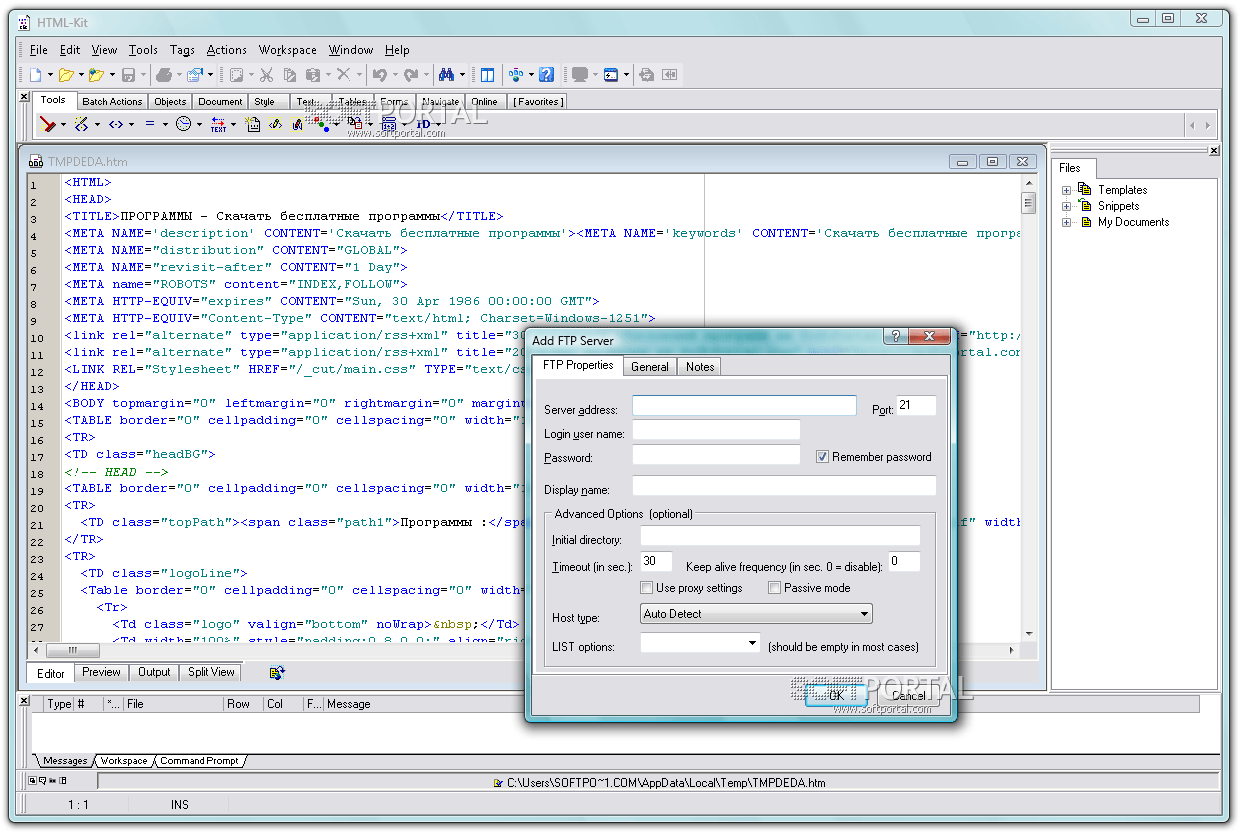This screenshot has width=1238, height=834.
Task: Enable the Use proxy settings checkbox
Action: coord(647,588)
